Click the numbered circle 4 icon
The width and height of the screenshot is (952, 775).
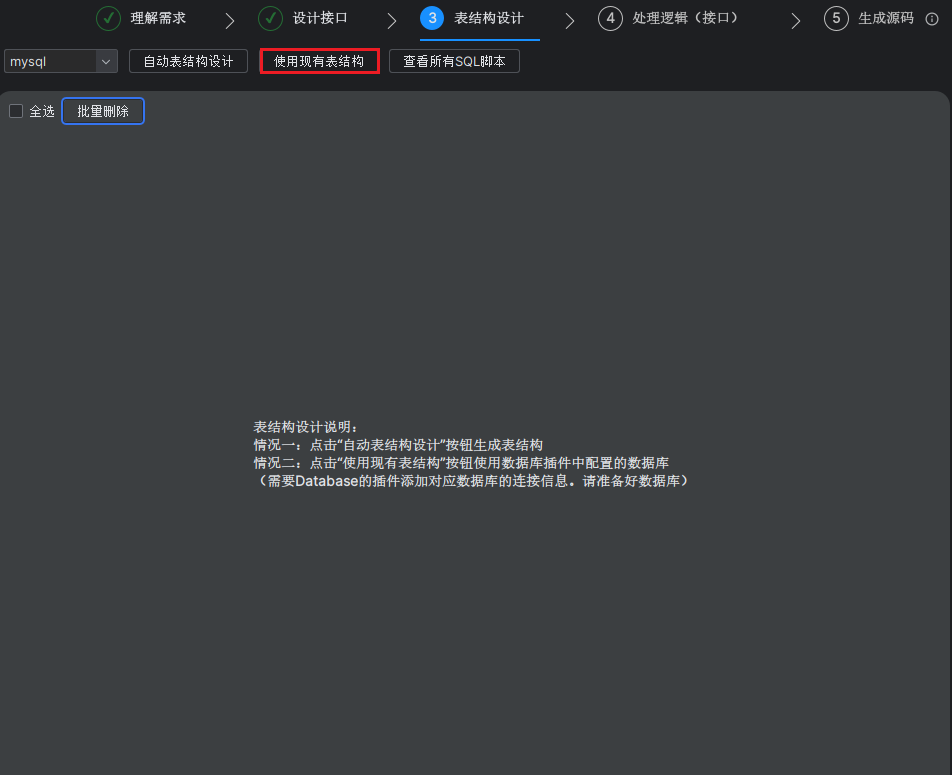tap(610, 18)
